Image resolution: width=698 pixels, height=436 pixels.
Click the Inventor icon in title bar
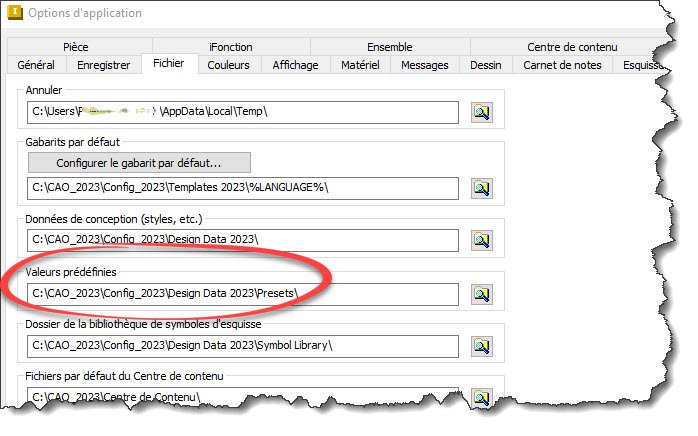click(12, 13)
